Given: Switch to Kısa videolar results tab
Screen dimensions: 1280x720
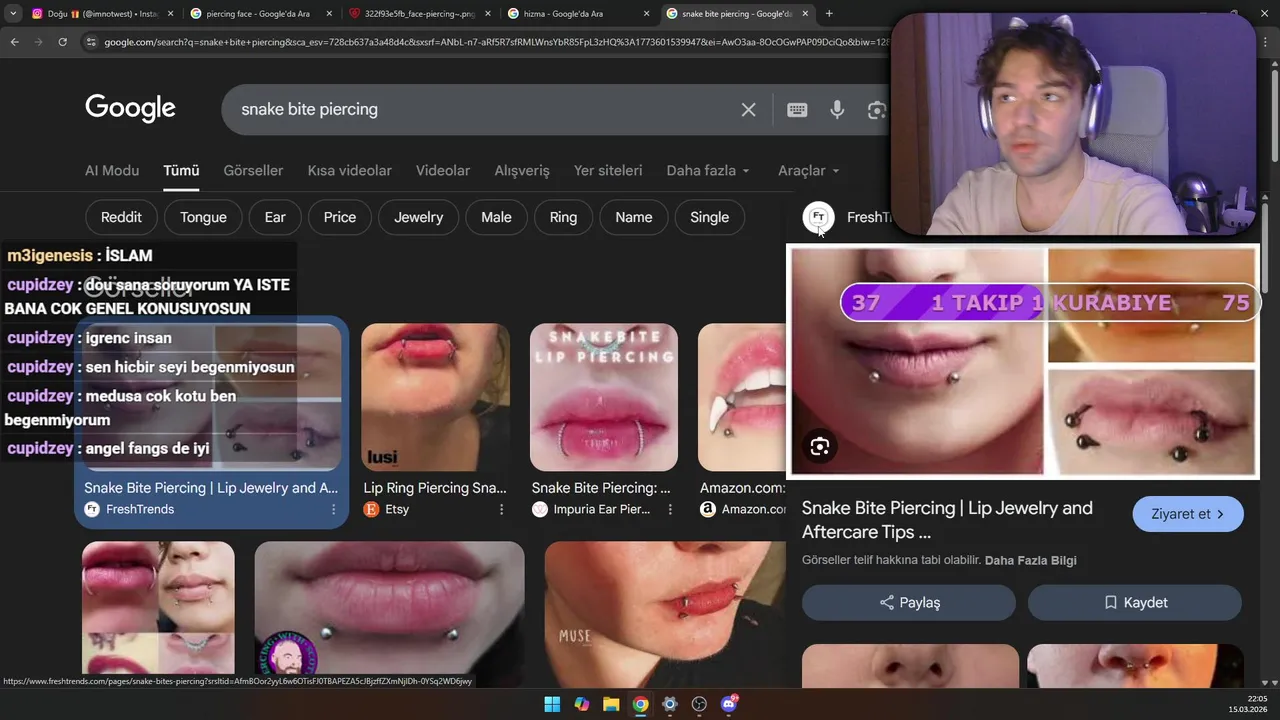Looking at the screenshot, I should click(x=349, y=171).
